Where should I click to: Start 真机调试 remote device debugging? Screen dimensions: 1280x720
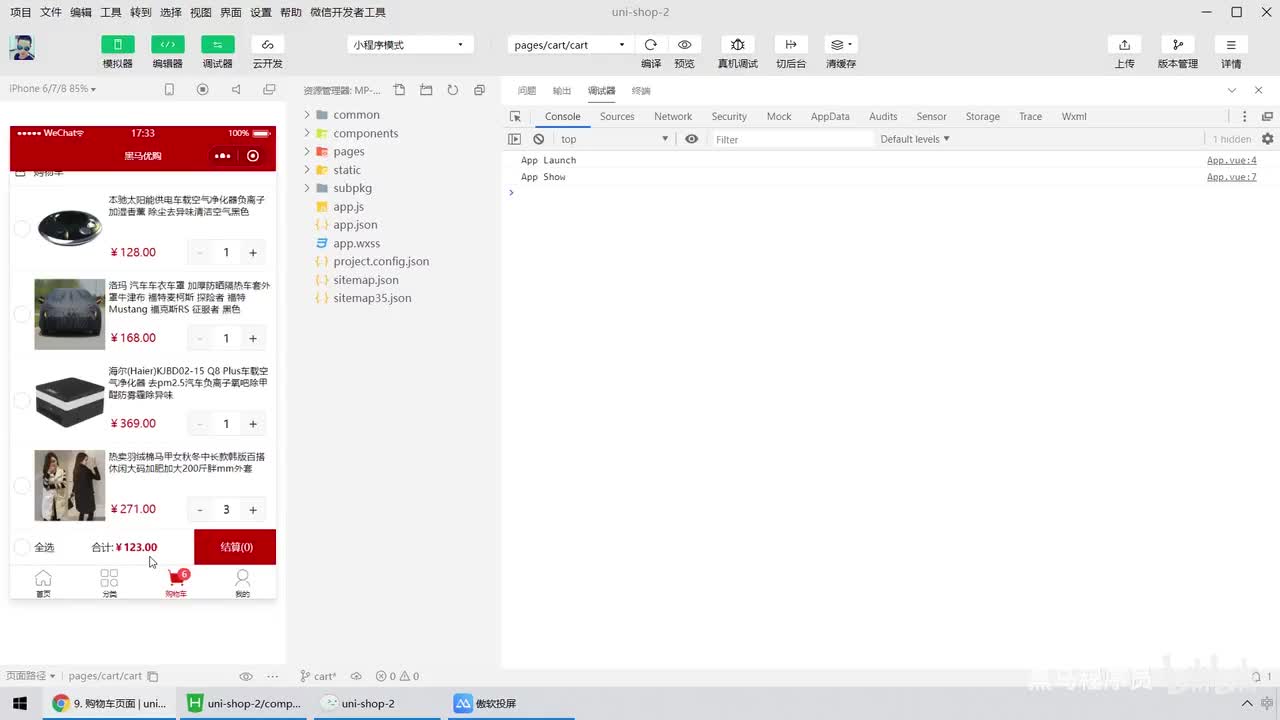(738, 45)
